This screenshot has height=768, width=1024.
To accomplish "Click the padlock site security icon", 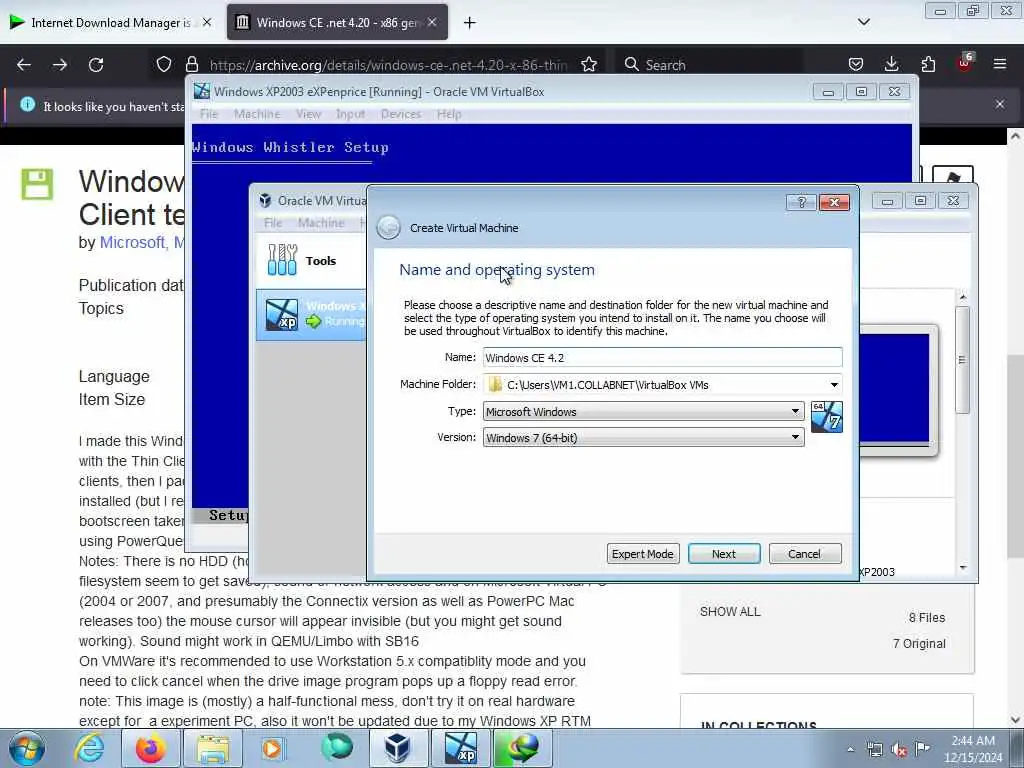I will click(x=191, y=65).
